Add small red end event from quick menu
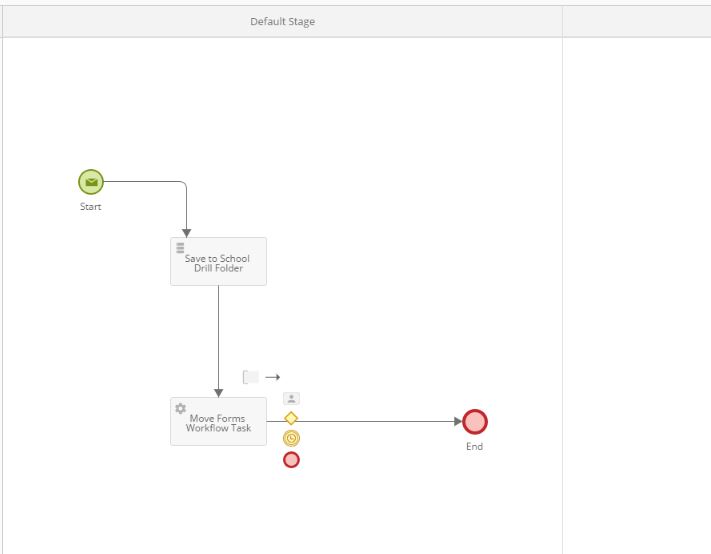The width and height of the screenshot is (711, 554). 291,460
